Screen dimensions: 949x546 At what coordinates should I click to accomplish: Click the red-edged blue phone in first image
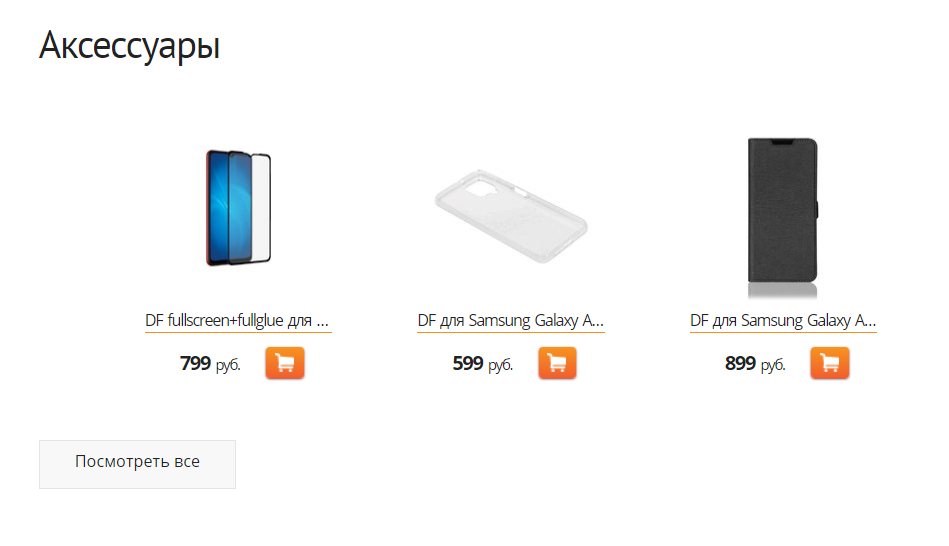pyautogui.click(x=218, y=208)
